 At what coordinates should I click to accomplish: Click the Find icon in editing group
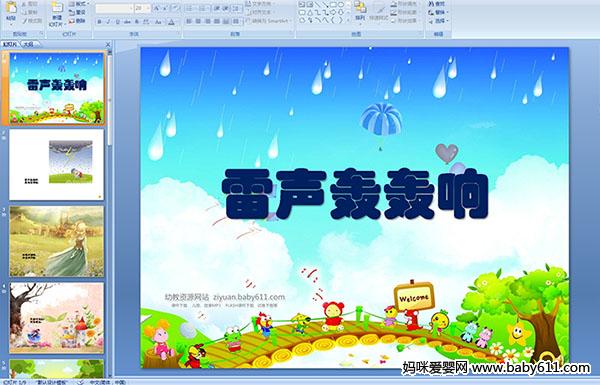[437, 4]
